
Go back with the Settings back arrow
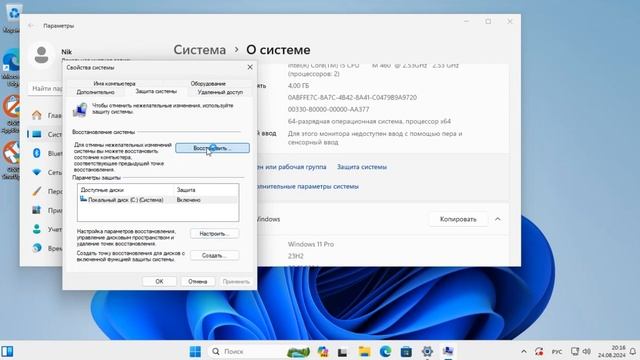click(31, 26)
